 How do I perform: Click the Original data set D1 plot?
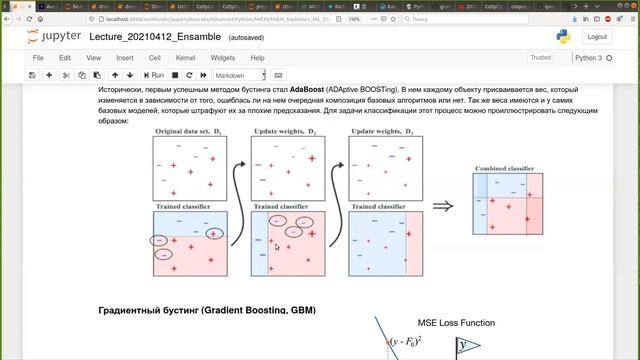pyautogui.click(x=190, y=168)
